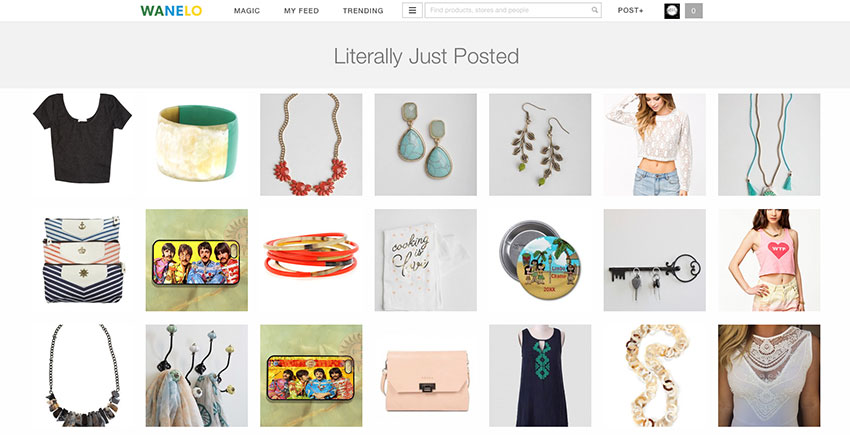Click the search magnifier icon
The width and height of the screenshot is (850, 435).
tap(595, 10)
